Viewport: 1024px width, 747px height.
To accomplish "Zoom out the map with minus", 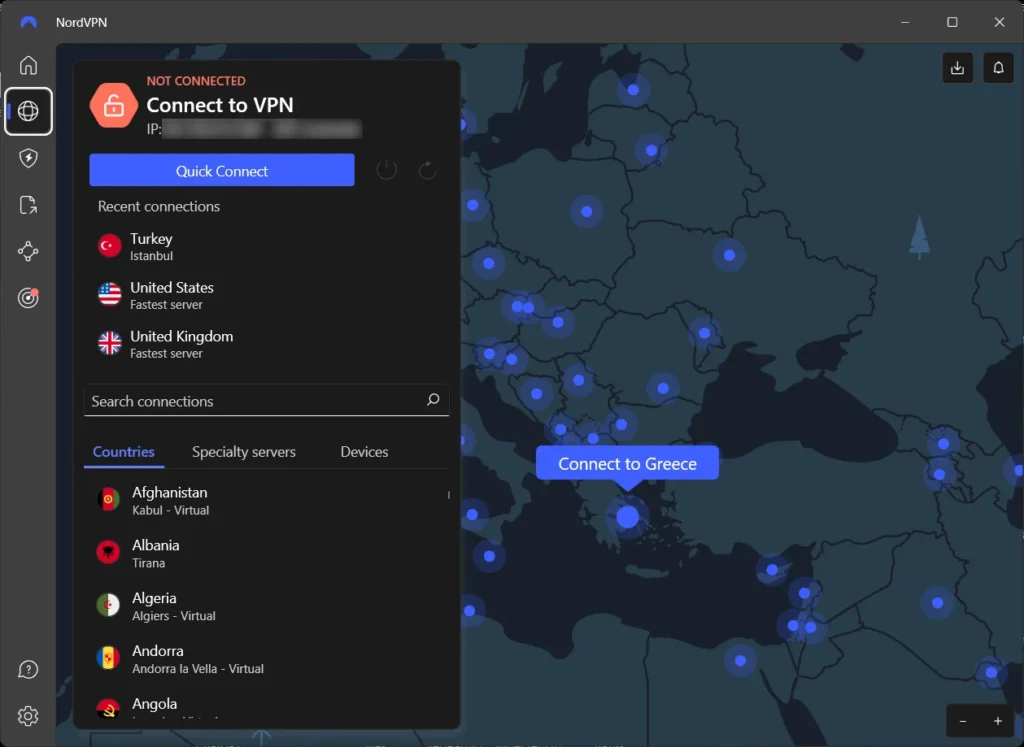I will 963,721.
